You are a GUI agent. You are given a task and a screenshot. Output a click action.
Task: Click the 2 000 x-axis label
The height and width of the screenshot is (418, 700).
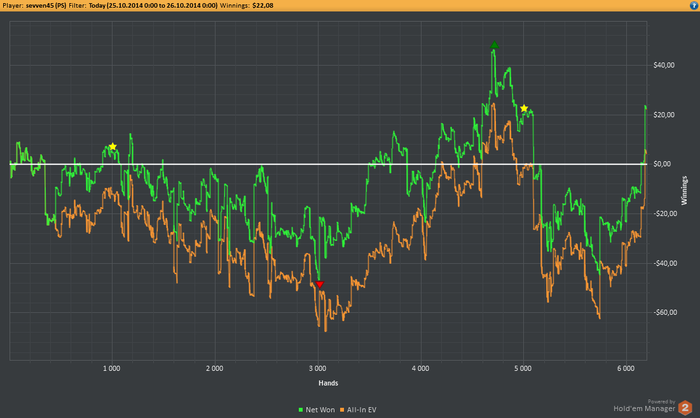(215, 368)
